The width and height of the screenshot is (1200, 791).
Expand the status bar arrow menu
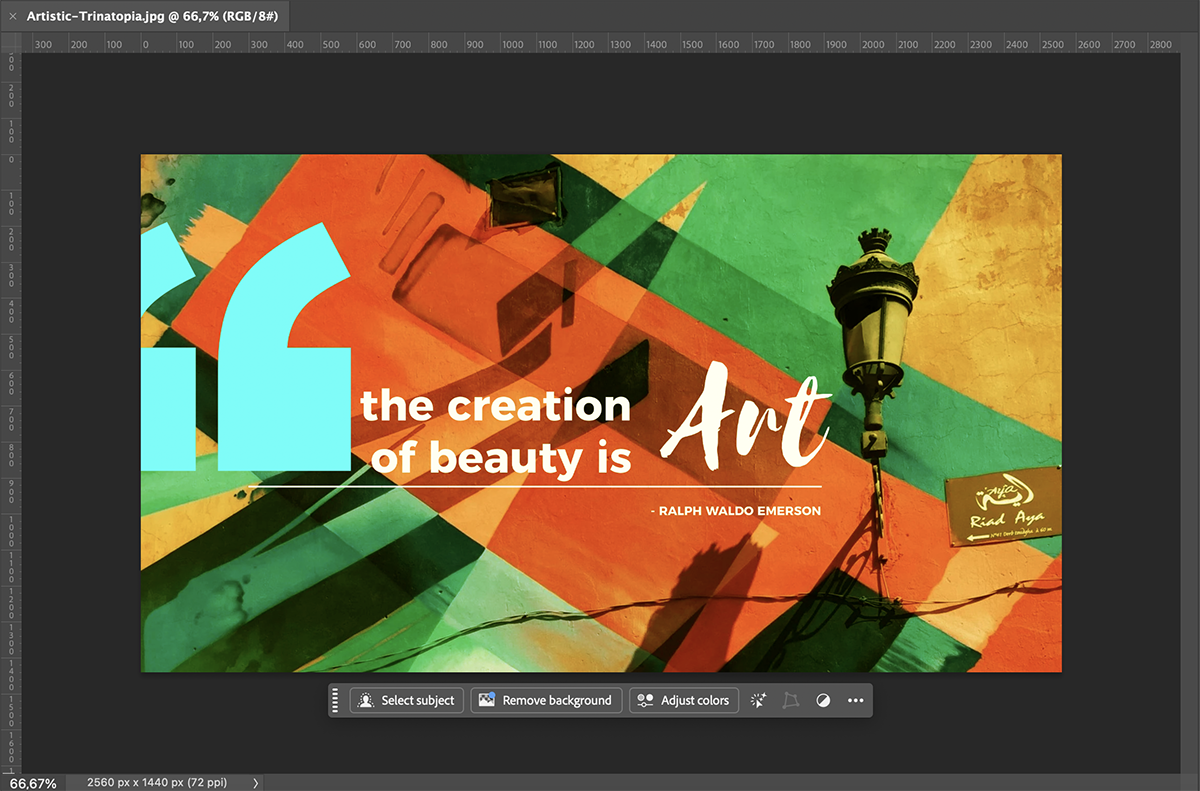coord(255,783)
